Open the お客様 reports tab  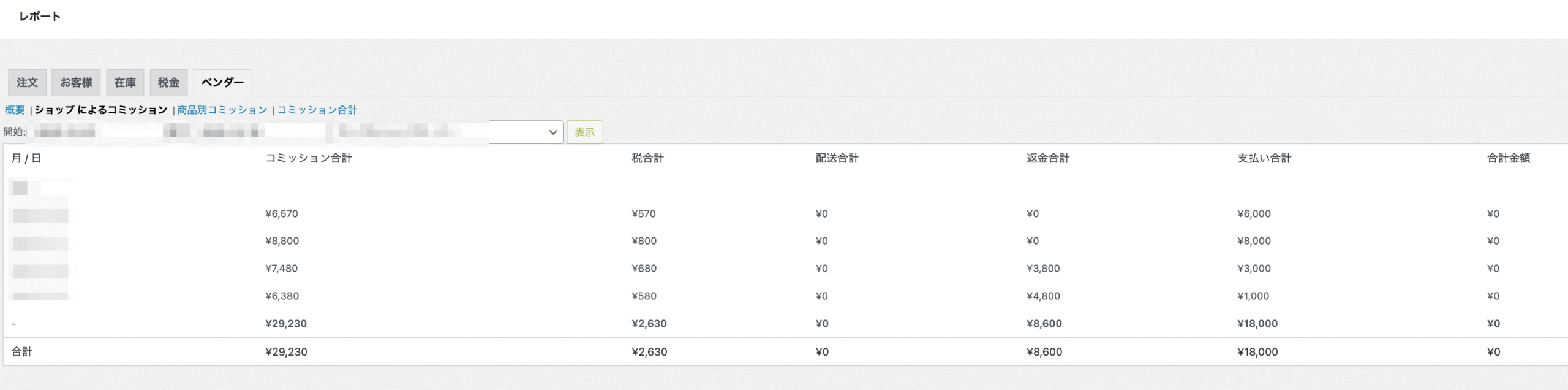pos(76,83)
